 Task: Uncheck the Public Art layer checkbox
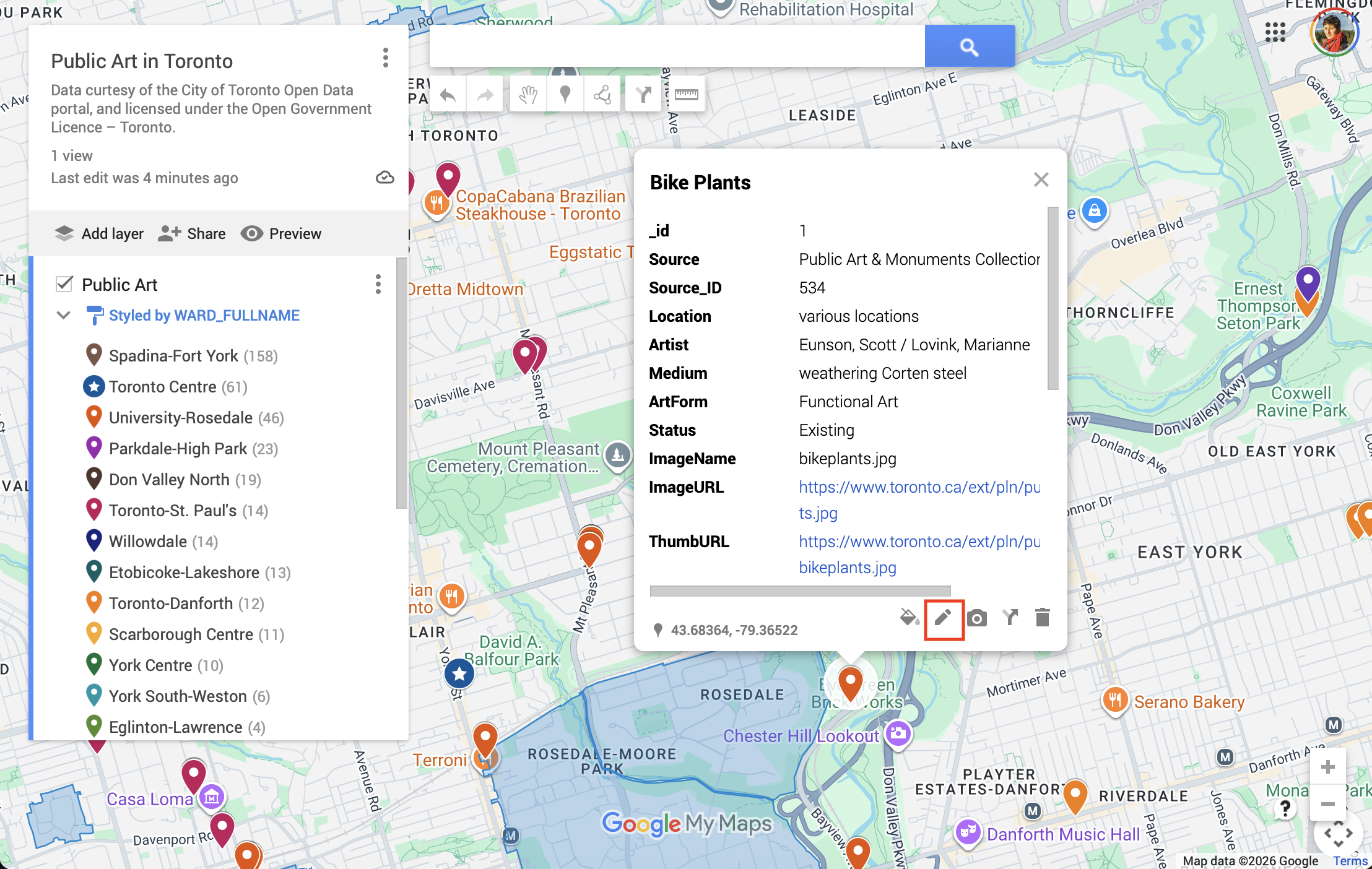tap(64, 284)
